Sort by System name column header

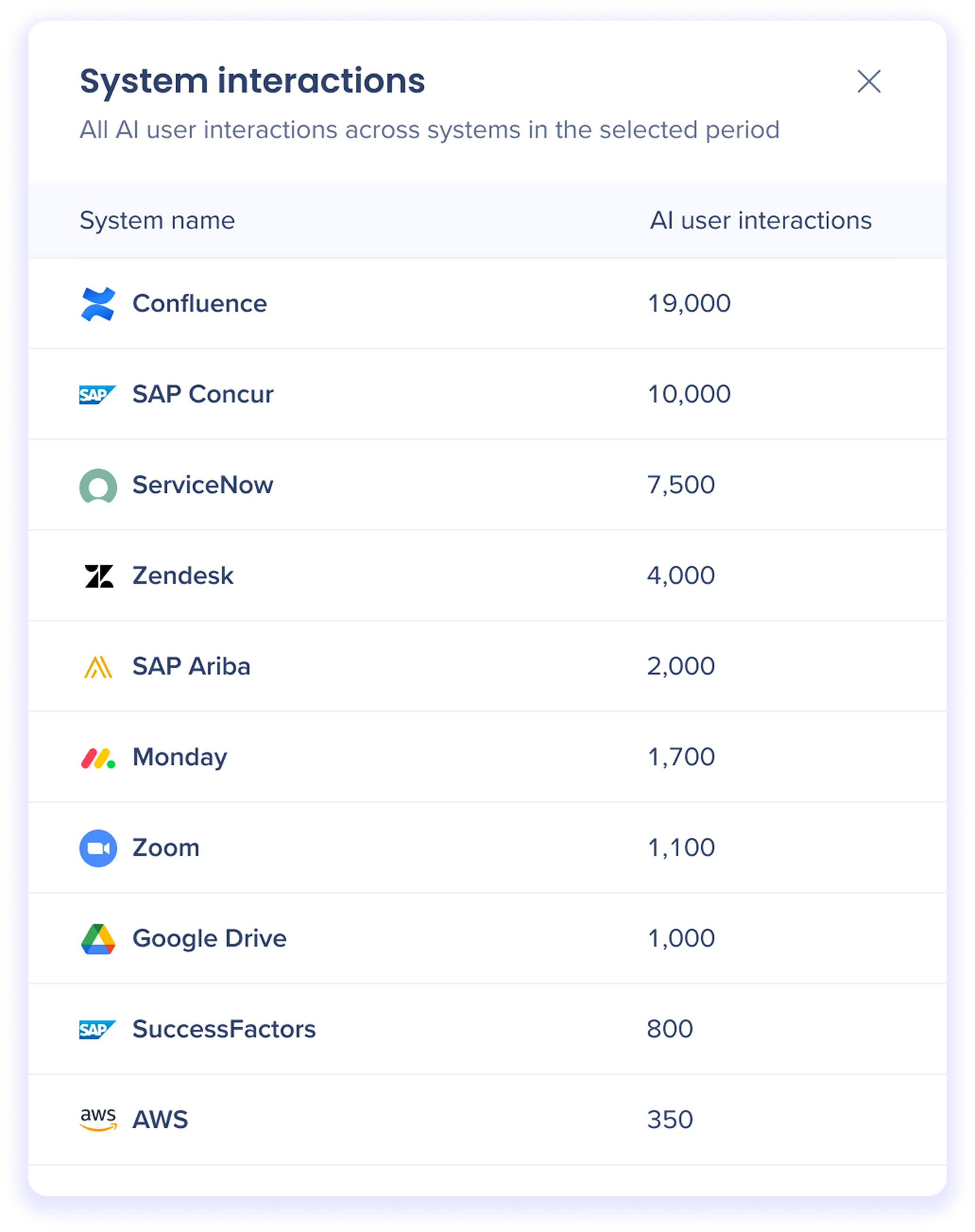click(x=157, y=220)
